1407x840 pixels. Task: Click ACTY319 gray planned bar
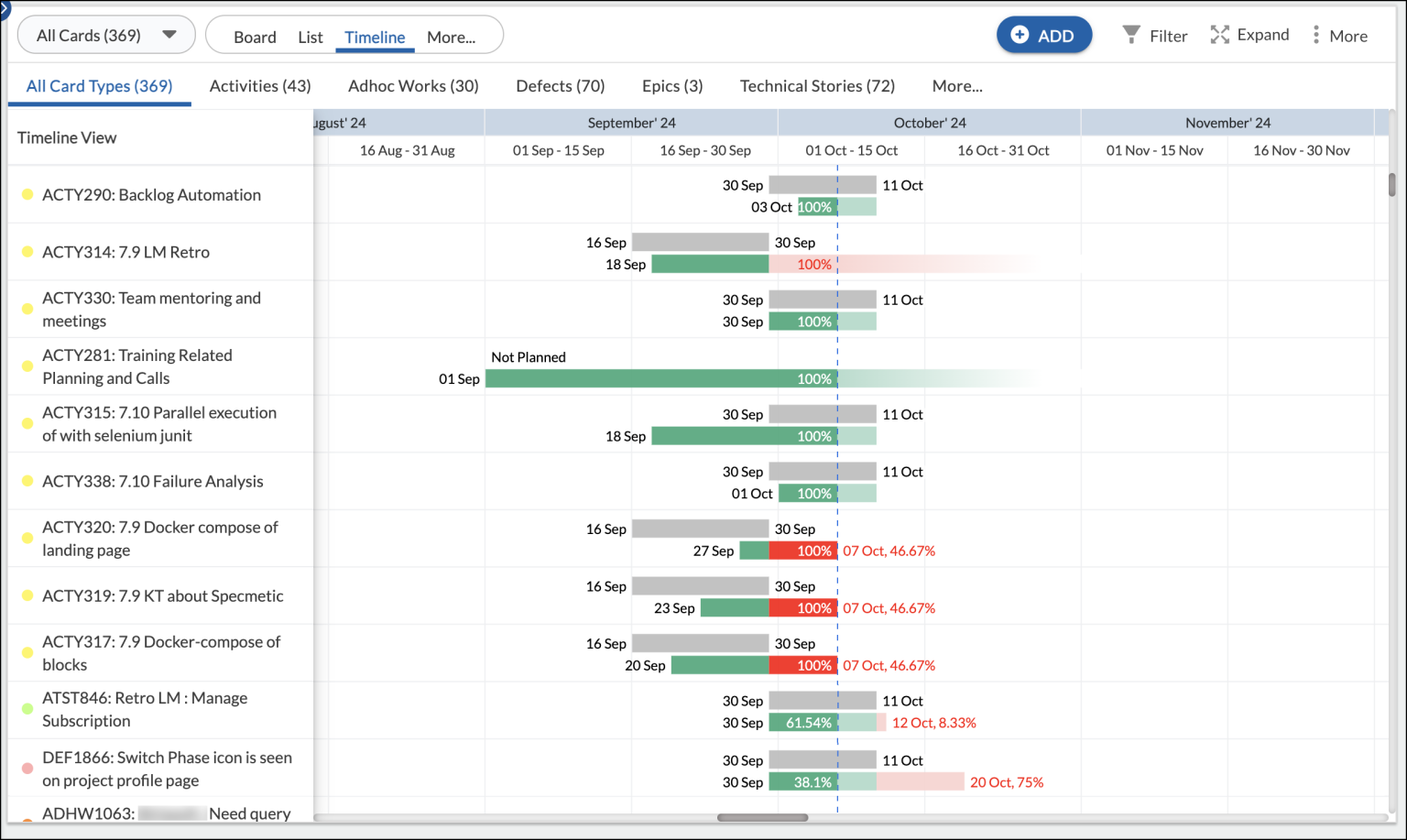[x=700, y=585]
